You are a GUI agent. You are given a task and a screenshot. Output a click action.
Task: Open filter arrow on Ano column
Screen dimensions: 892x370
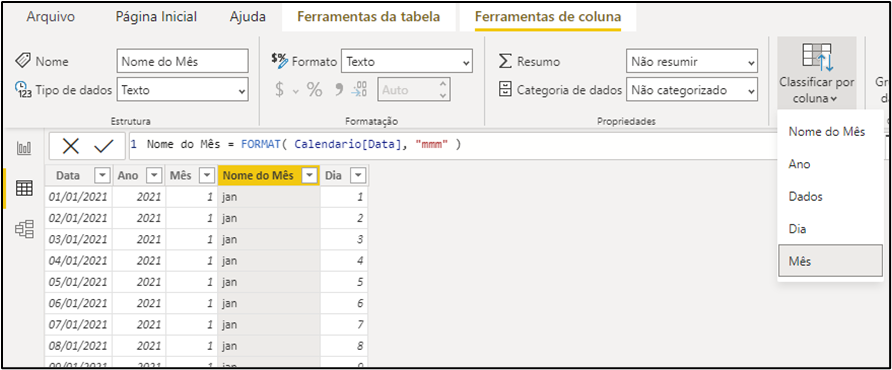[155, 176]
